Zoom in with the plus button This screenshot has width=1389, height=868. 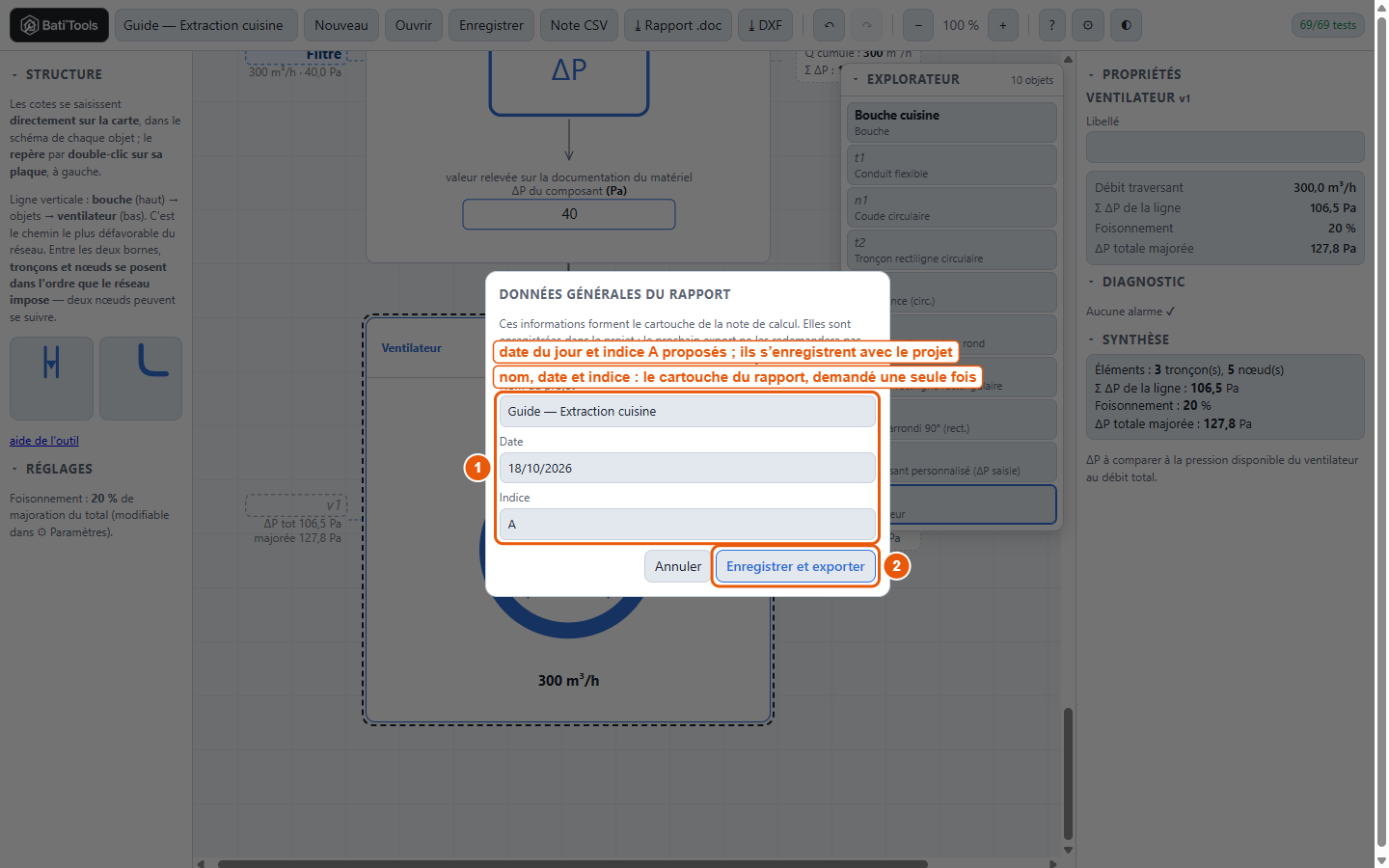click(1003, 25)
